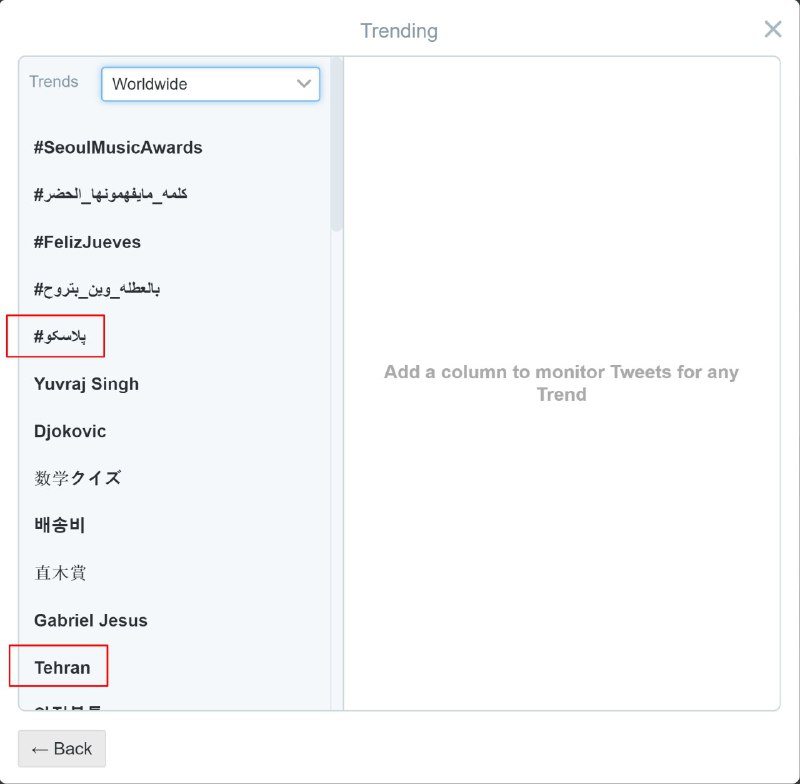
Task: Close the Trending dialog with the X
Action: click(x=773, y=29)
